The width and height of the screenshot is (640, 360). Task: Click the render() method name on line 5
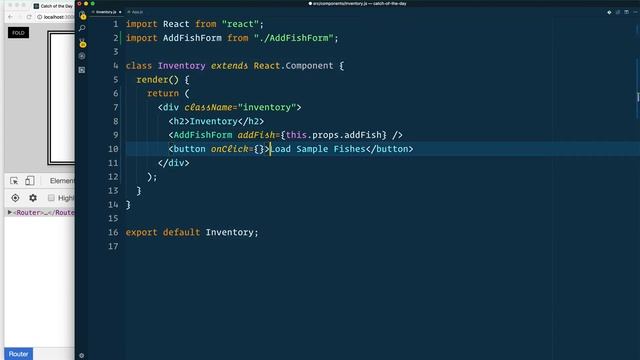point(157,80)
